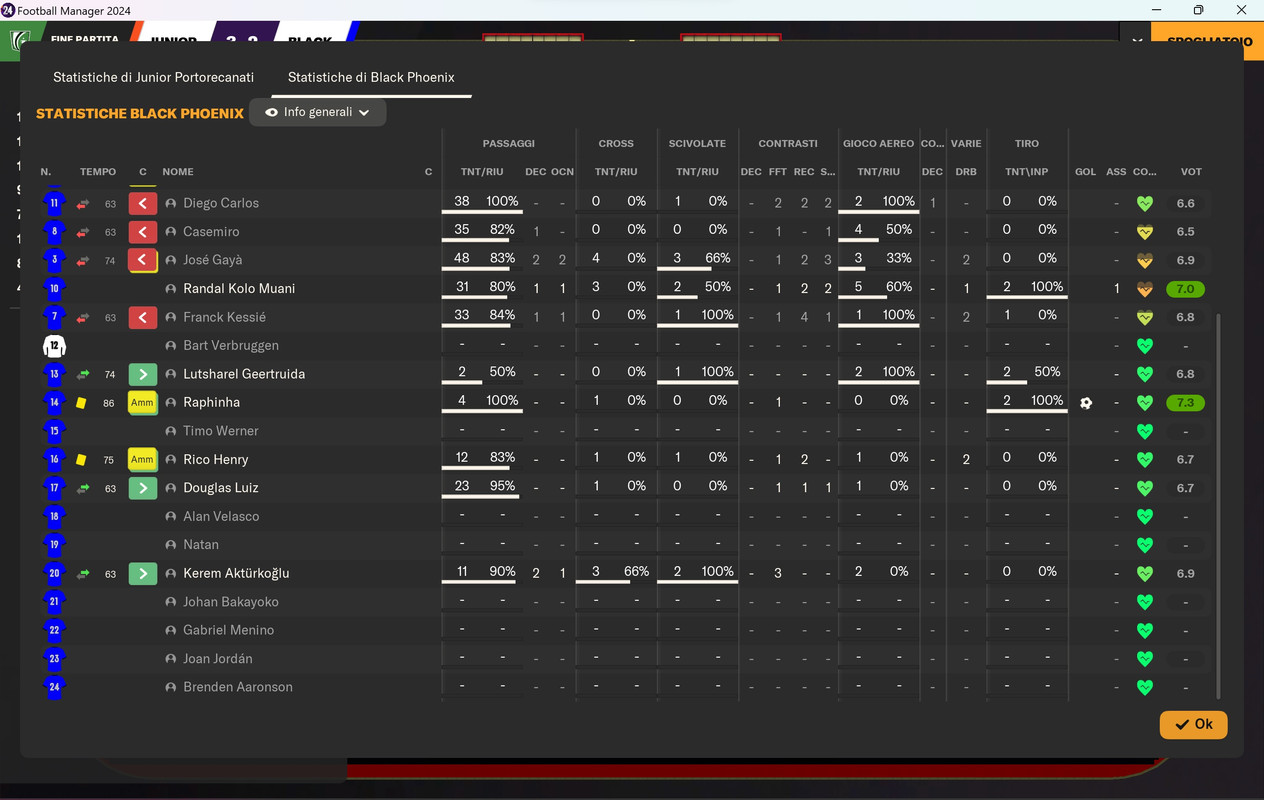The width and height of the screenshot is (1264, 800).
Task: Sort by the ASS column header
Action: click(1116, 172)
